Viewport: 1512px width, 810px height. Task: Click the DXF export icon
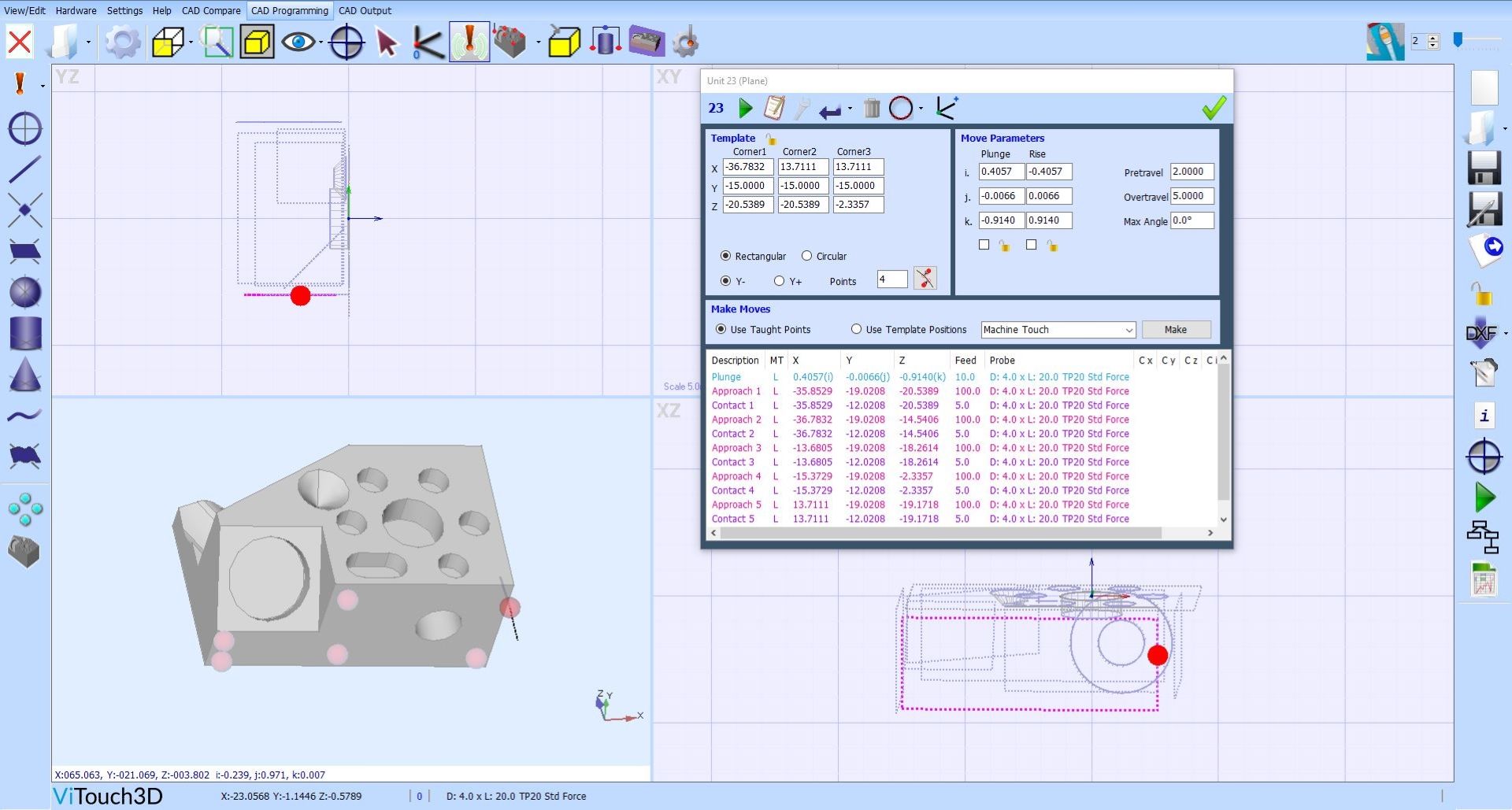click(1480, 333)
